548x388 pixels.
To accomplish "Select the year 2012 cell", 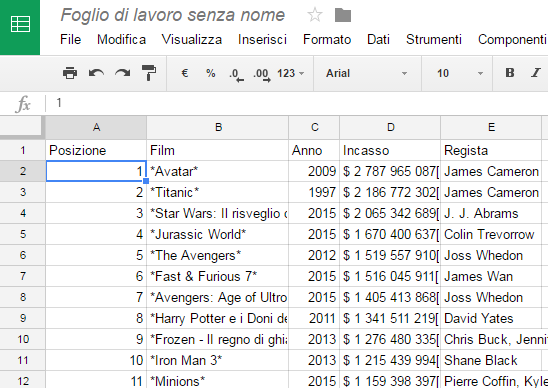I will pyautogui.click(x=314, y=255).
